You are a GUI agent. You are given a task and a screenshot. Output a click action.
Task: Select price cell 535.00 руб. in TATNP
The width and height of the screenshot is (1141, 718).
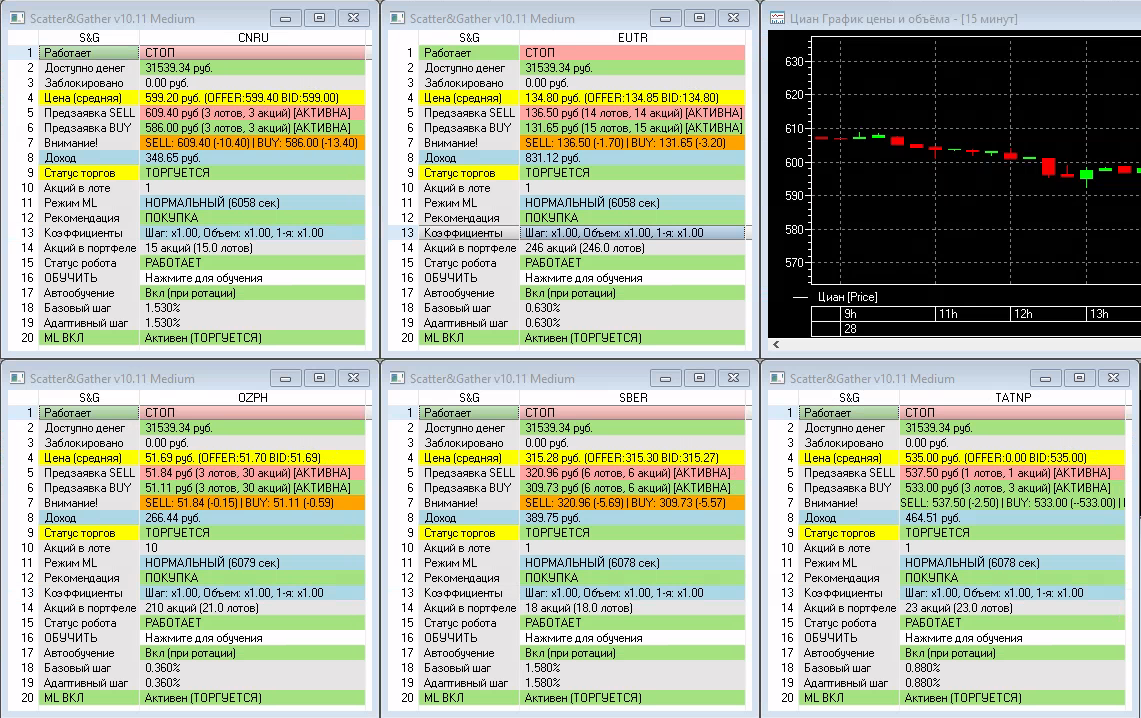click(x=1012, y=458)
